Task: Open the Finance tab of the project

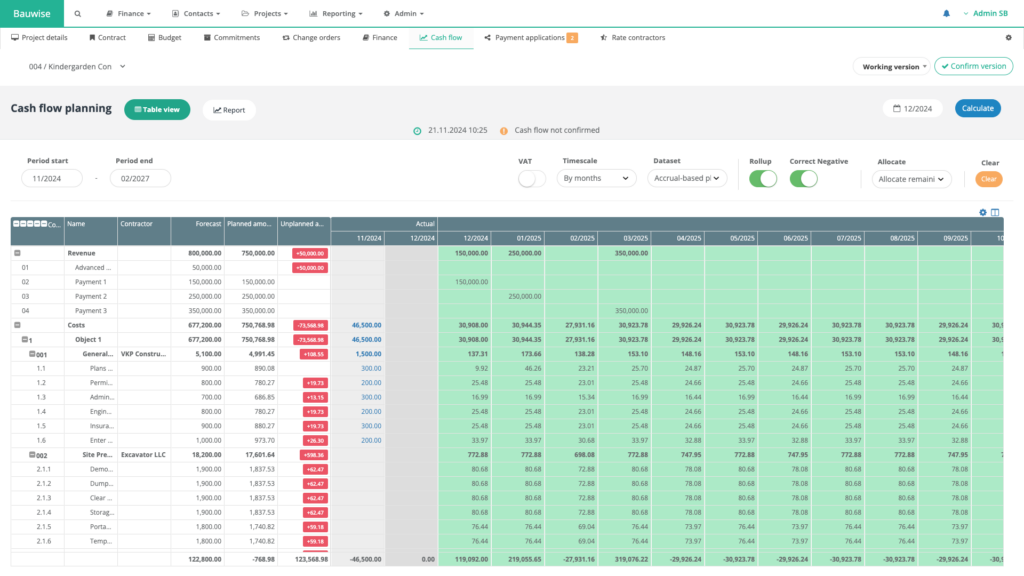Action: 380,38
